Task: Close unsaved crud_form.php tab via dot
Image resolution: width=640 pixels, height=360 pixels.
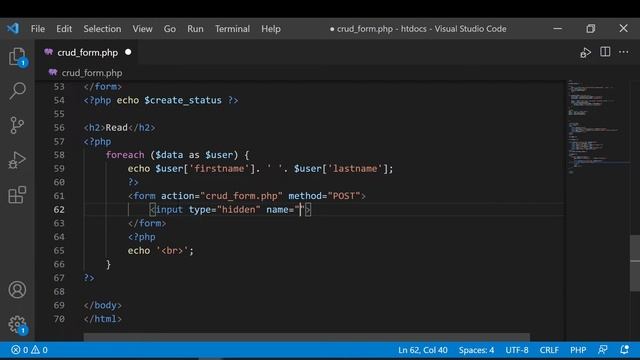Action: tap(128, 52)
